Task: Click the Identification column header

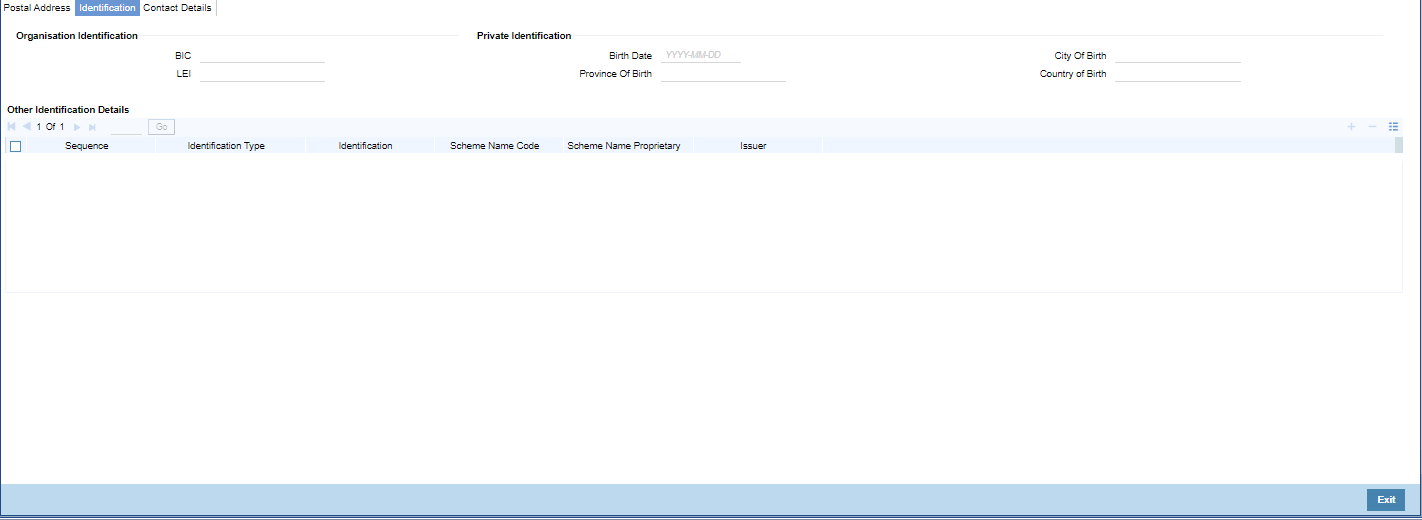Action: point(365,146)
